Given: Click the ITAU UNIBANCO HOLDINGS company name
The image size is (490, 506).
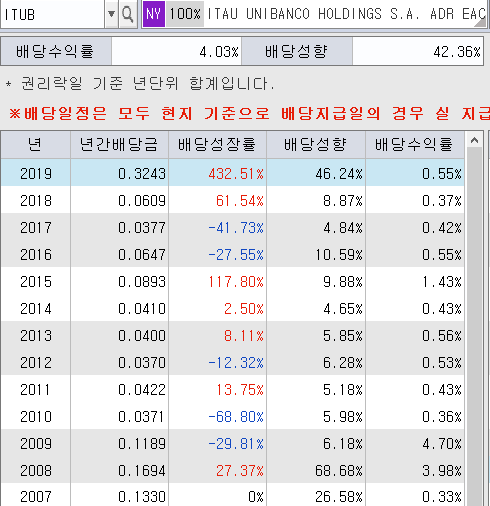Looking at the screenshot, I should click(x=347, y=14).
